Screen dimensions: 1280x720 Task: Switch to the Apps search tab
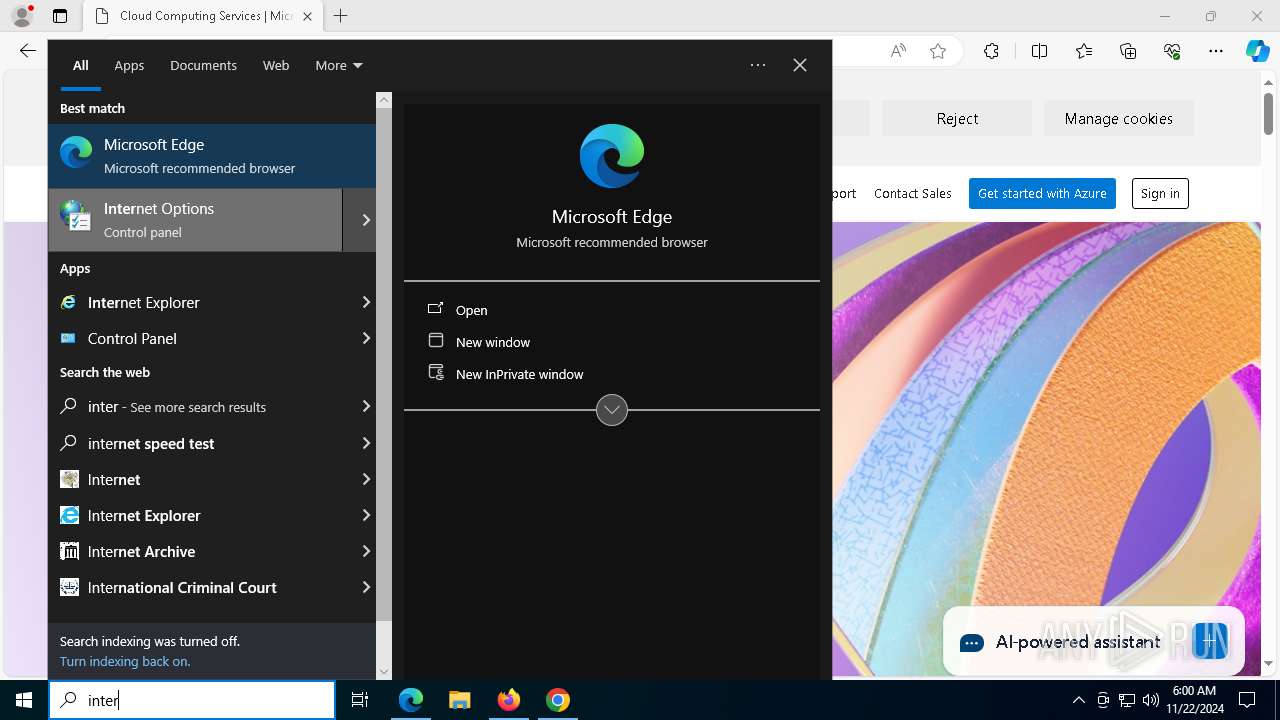coord(129,65)
